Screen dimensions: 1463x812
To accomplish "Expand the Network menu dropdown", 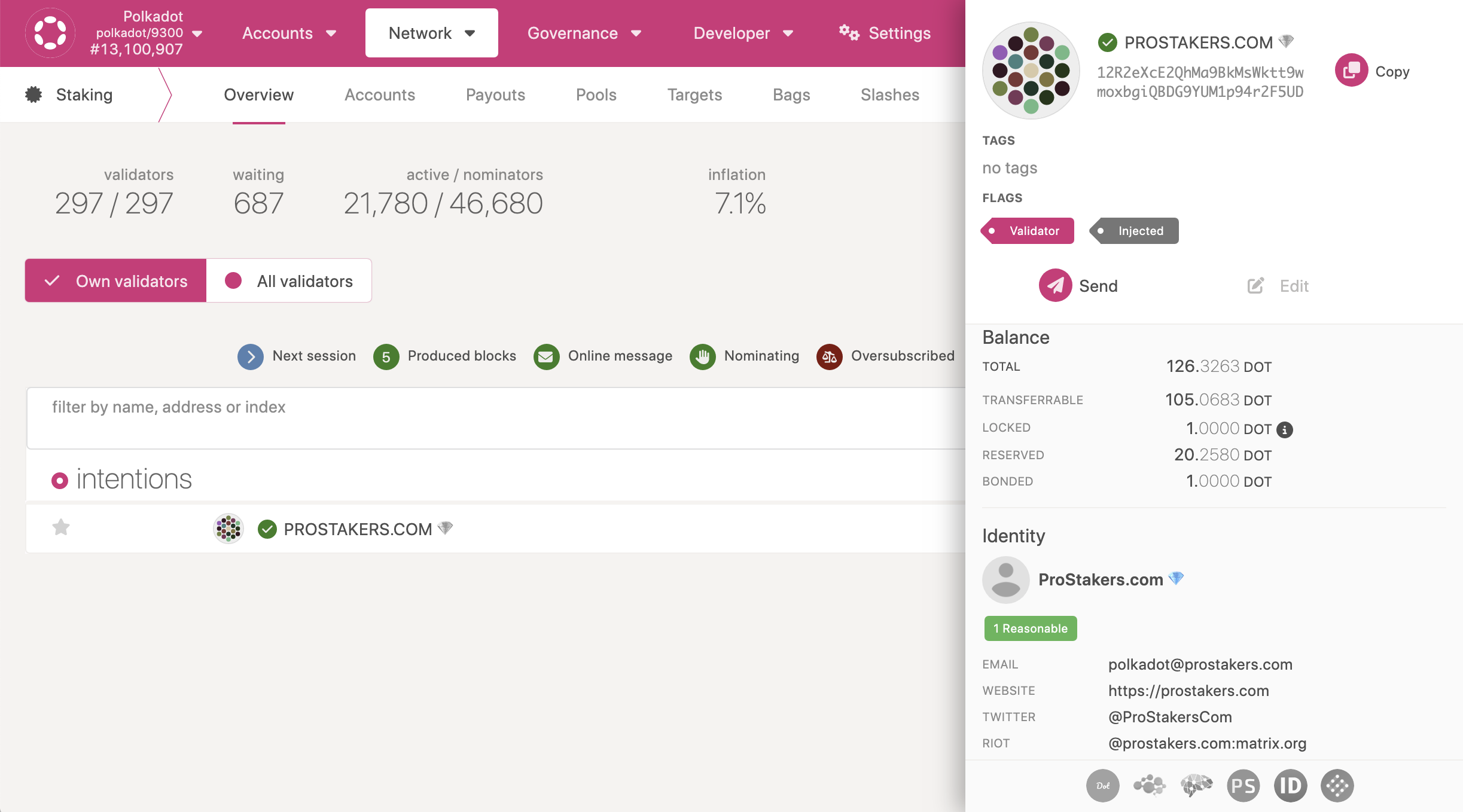I will tap(432, 33).
